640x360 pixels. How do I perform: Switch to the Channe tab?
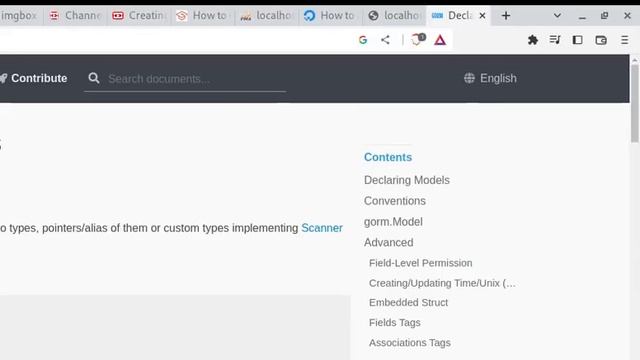click(x=75, y=16)
